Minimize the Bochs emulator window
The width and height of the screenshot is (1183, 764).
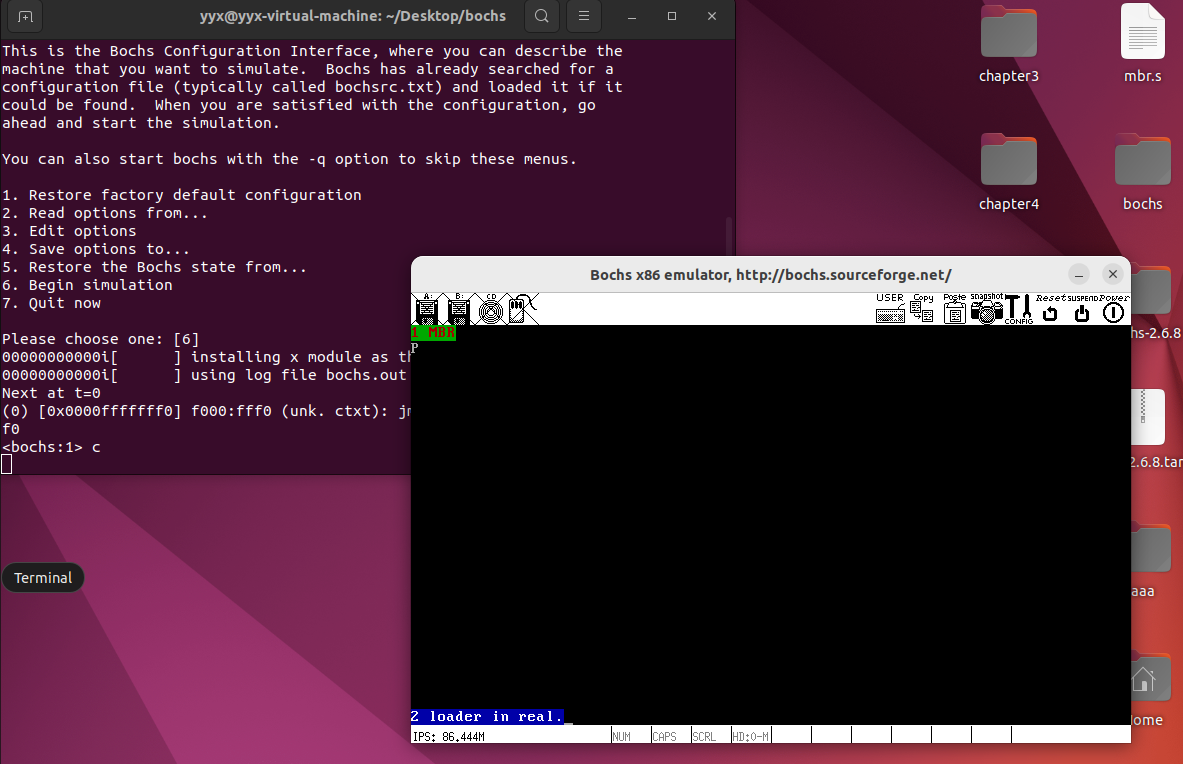click(1079, 275)
